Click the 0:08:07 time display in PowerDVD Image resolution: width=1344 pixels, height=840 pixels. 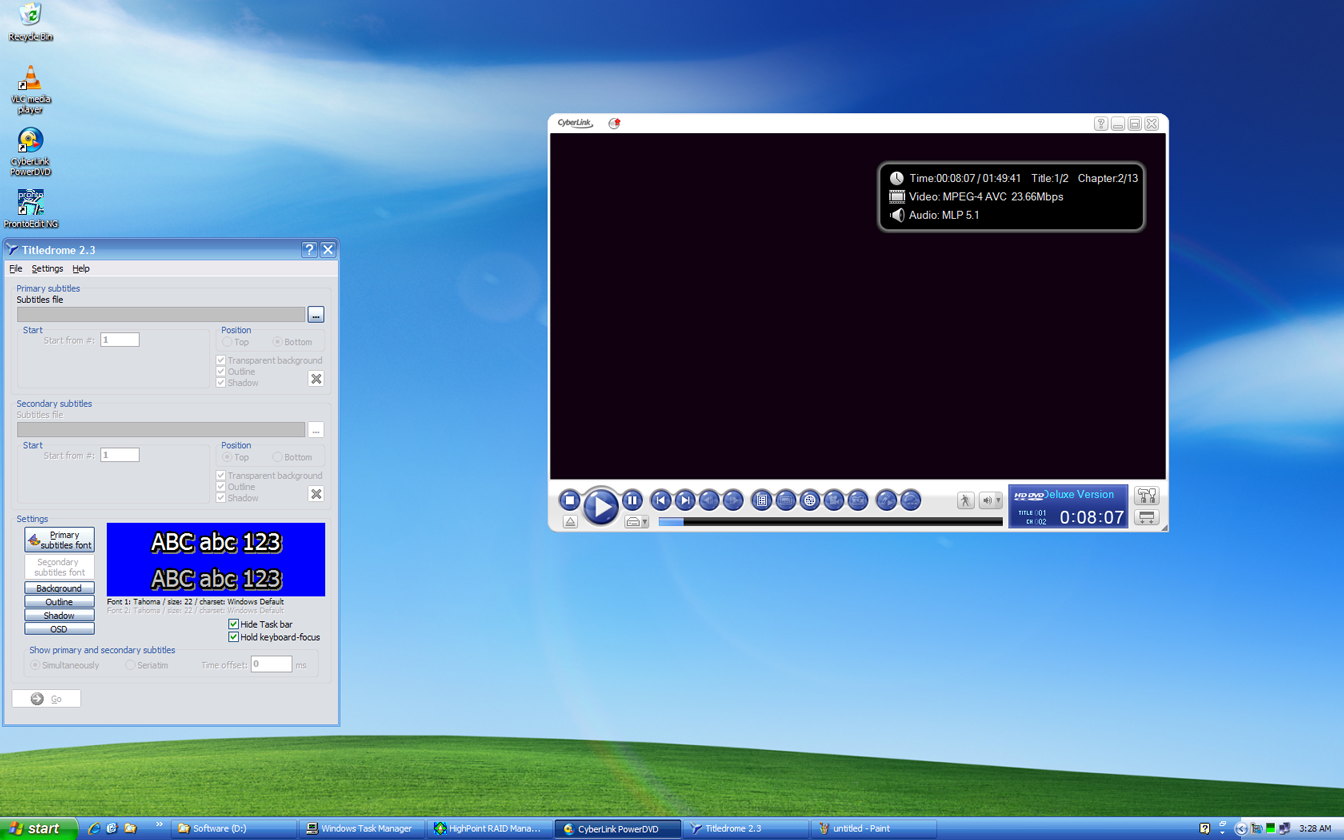pyautogui.click(x=1092, y=517)
